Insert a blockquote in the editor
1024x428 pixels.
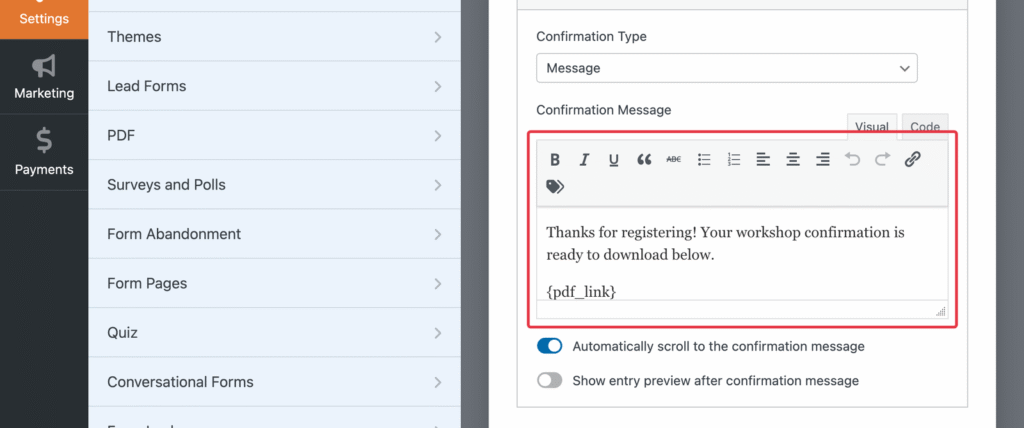click(644, 159)
